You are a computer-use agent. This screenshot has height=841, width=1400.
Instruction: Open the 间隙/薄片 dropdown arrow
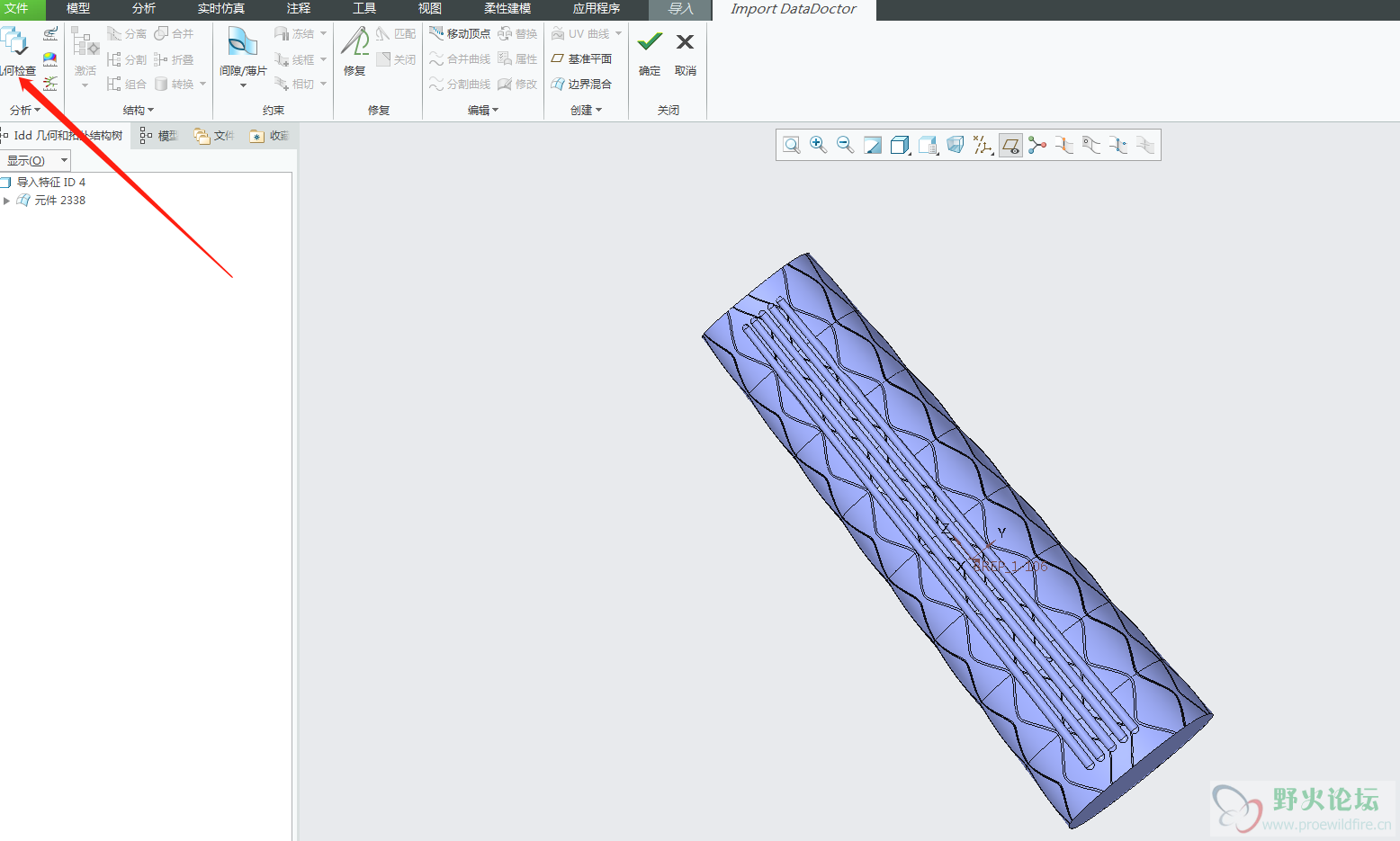243,85
